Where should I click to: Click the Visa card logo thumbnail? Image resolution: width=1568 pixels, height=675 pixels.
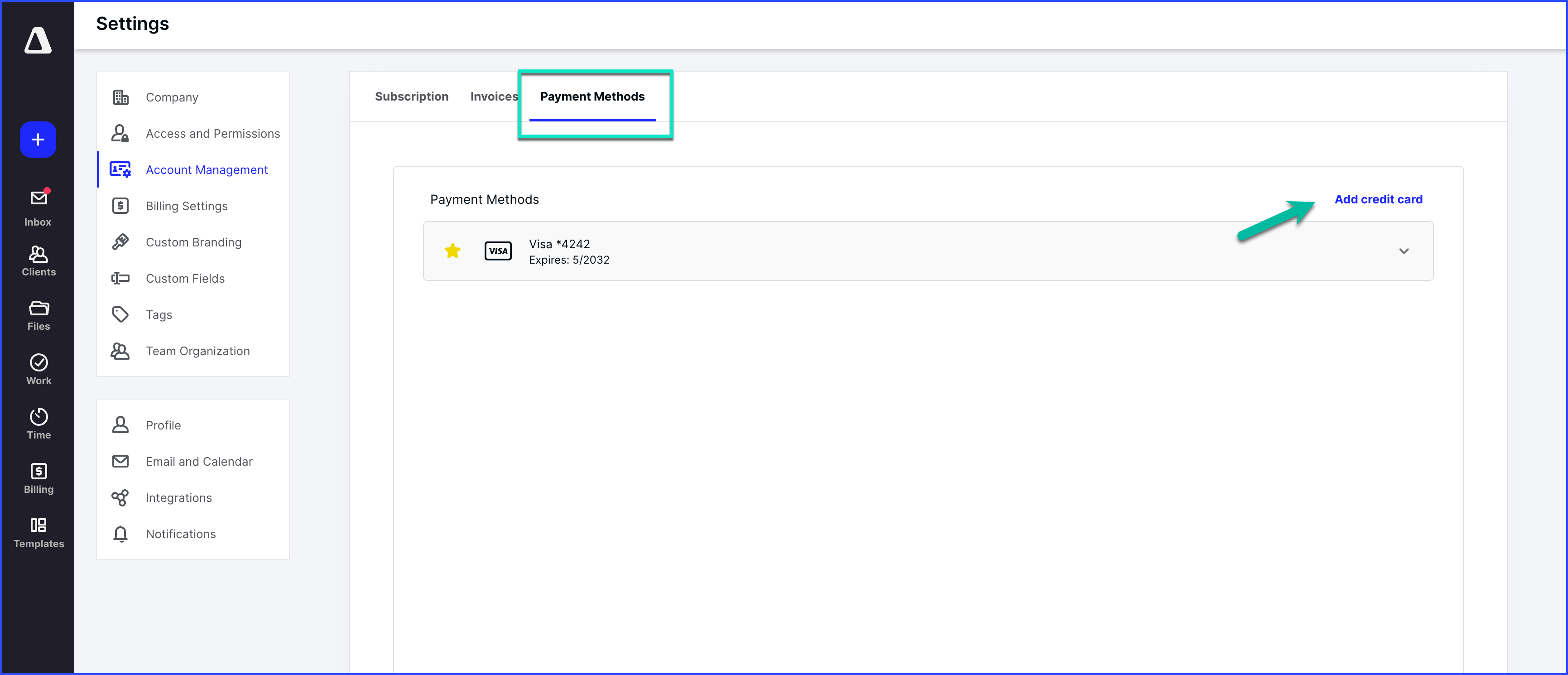coord(497,251)
